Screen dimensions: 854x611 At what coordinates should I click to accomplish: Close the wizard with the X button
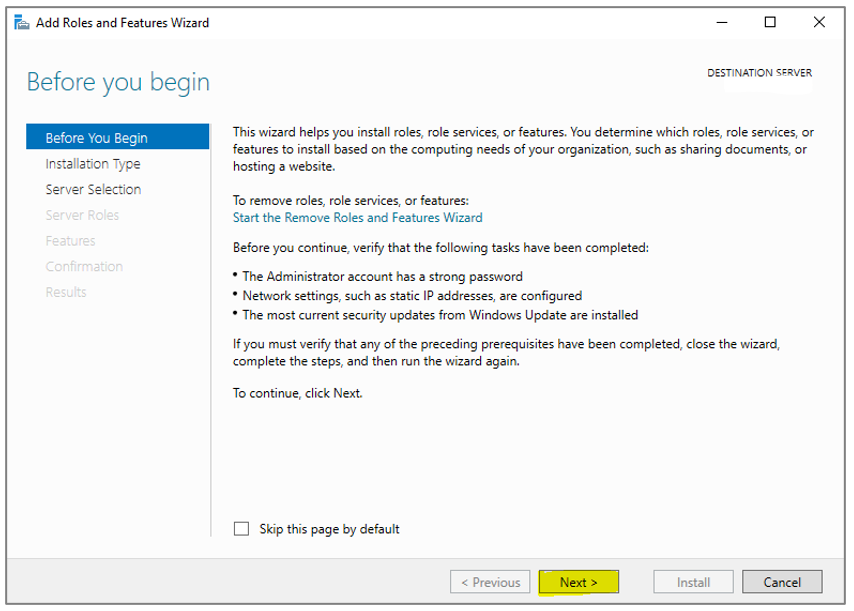click(x=818, y=21)
